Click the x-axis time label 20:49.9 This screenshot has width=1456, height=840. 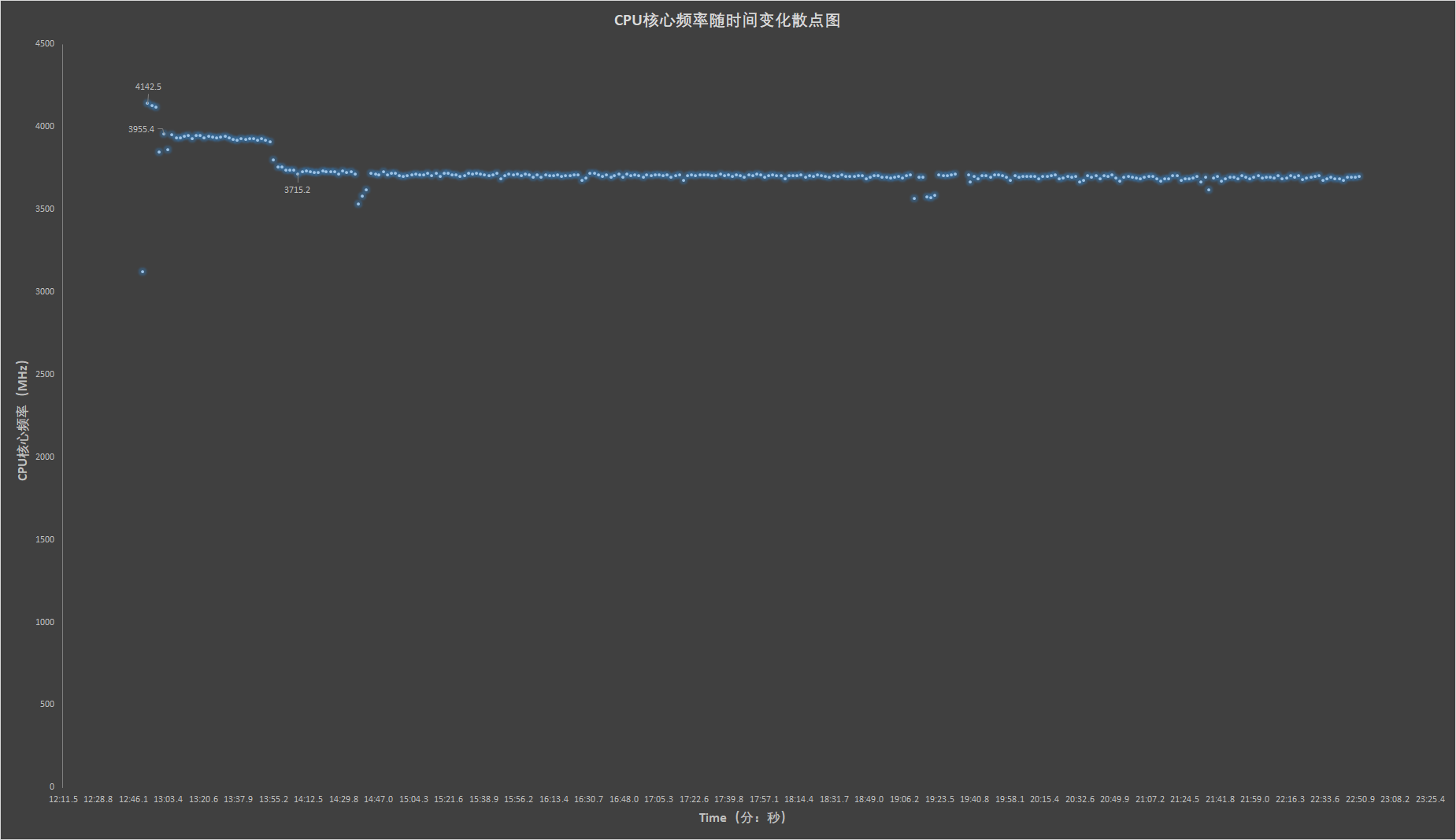[x=1114, y=799]
